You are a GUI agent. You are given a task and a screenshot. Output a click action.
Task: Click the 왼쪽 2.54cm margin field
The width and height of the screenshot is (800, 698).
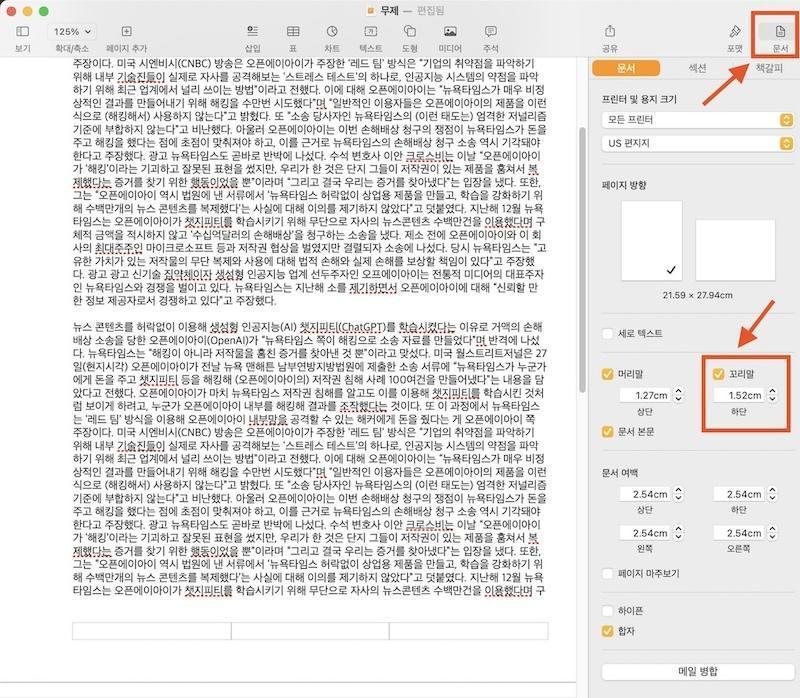click(x=645, y=533)
